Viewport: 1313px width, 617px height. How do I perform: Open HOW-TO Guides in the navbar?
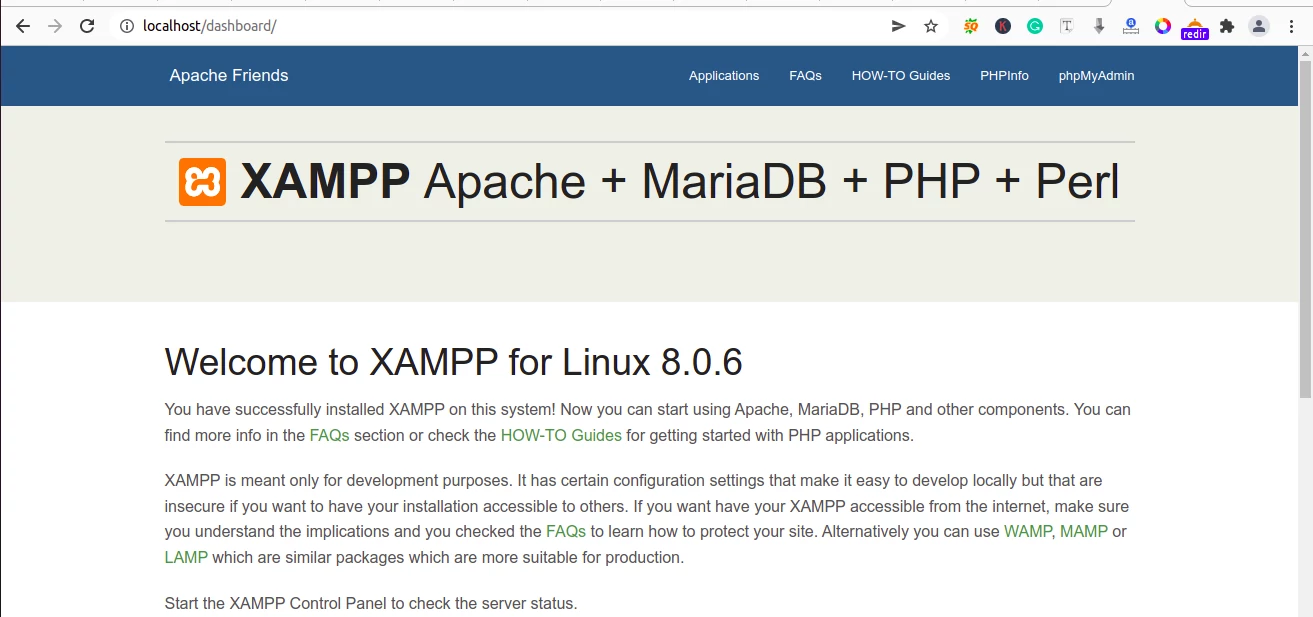[901, 75]
